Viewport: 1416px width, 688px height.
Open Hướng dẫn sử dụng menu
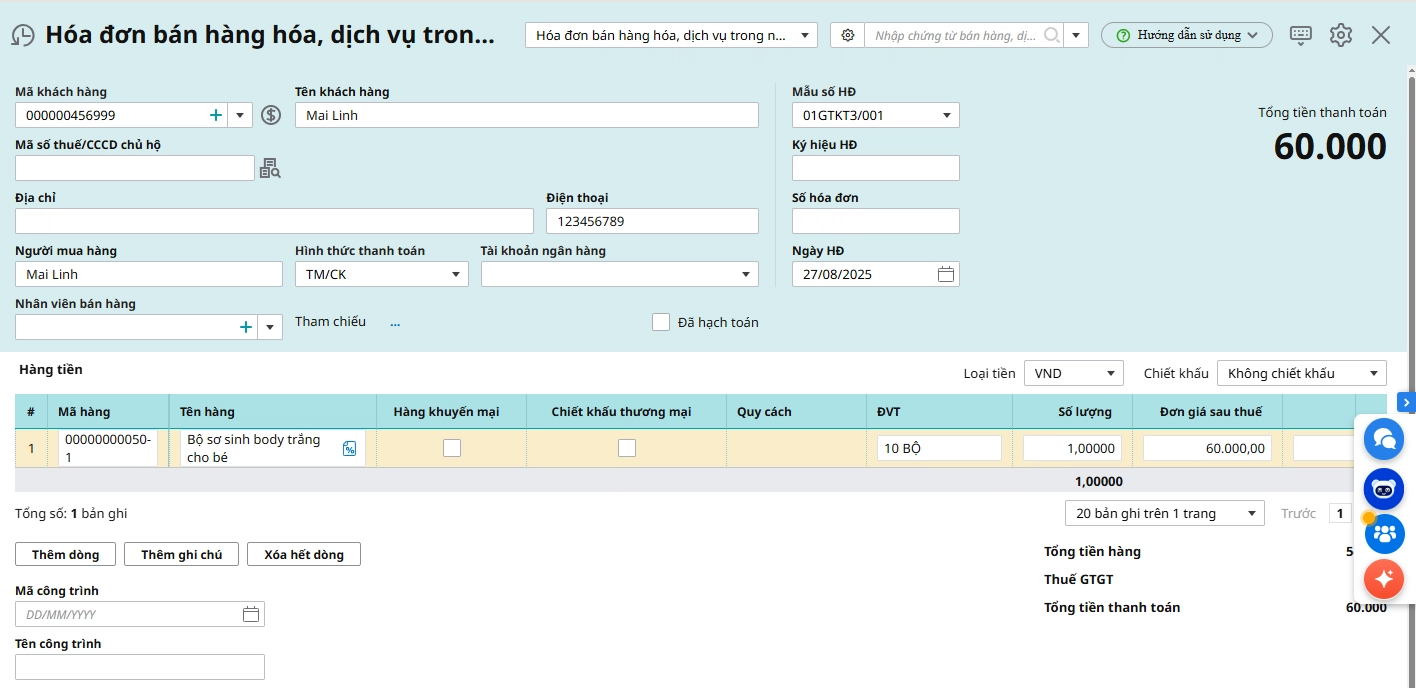(x=1187, y=35)
